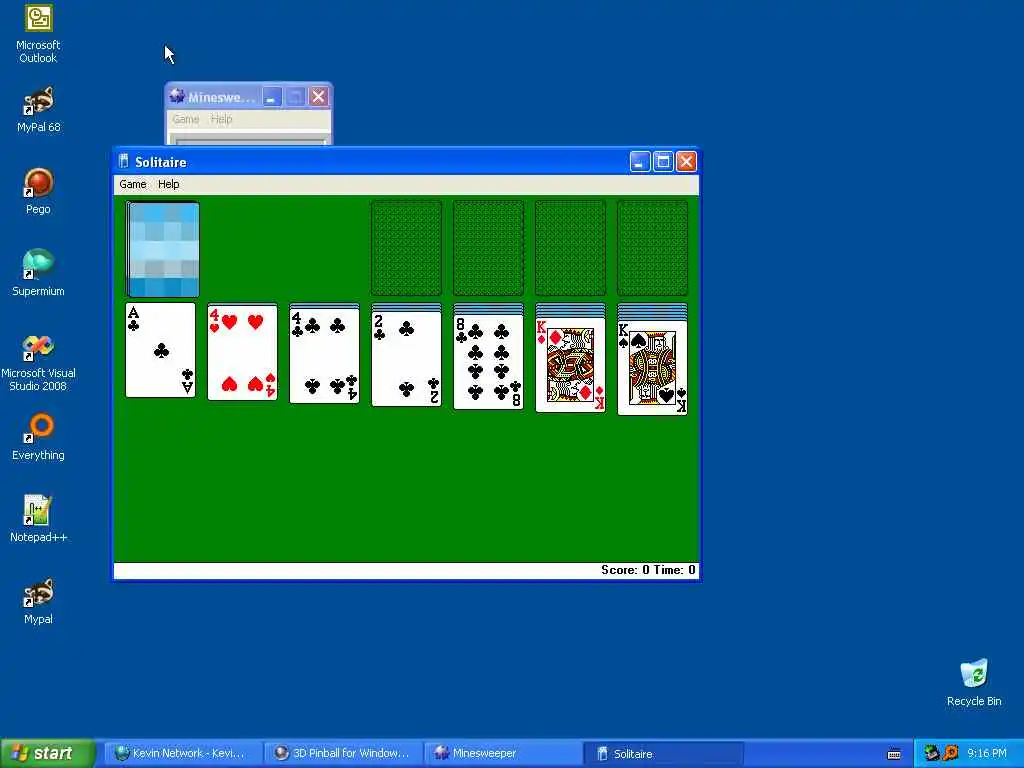Select the King of Diamonds card
The width and height of the screenshot is (1024, 768).
point(570,365)
